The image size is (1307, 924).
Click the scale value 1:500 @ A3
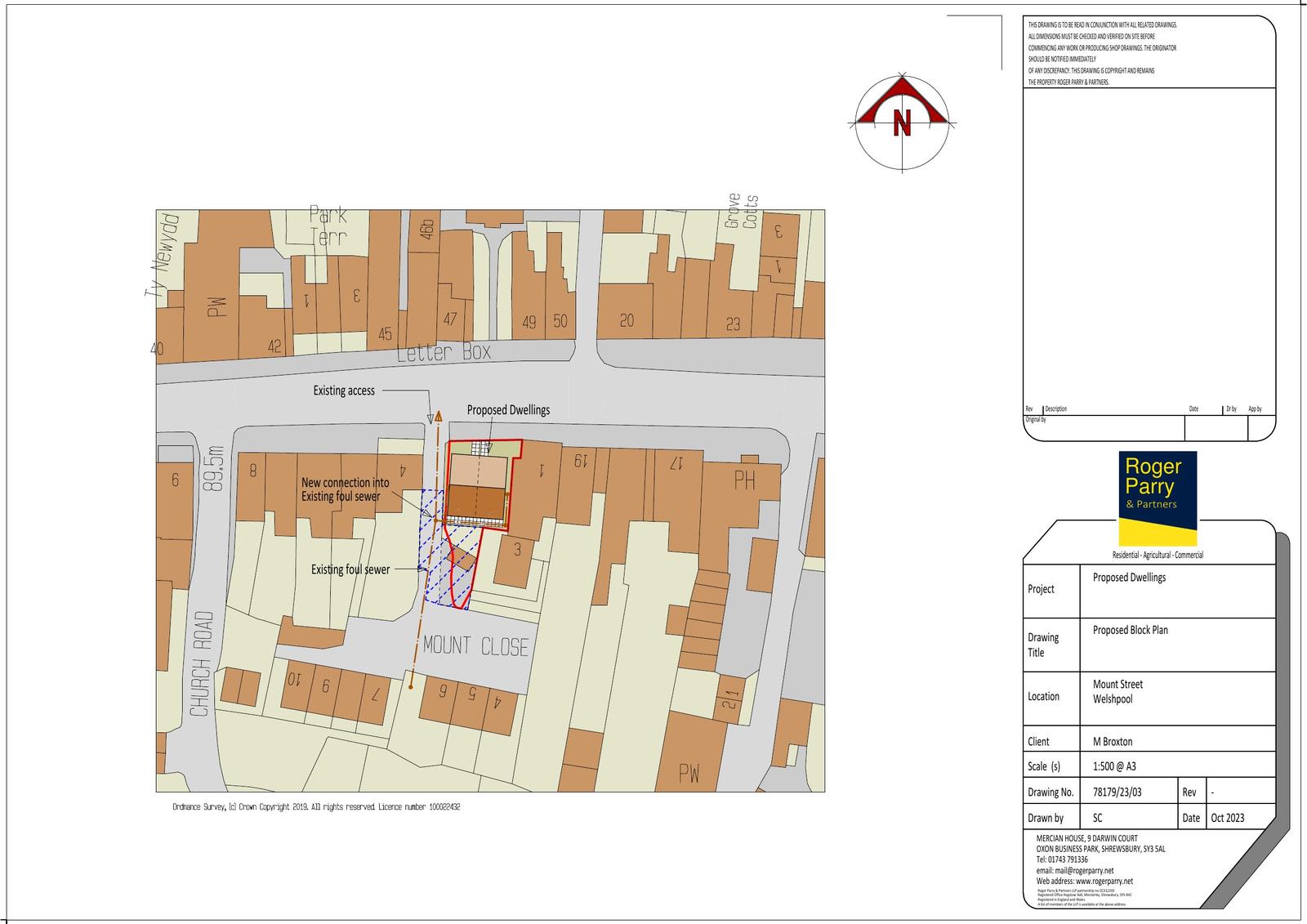point(1114,766)
